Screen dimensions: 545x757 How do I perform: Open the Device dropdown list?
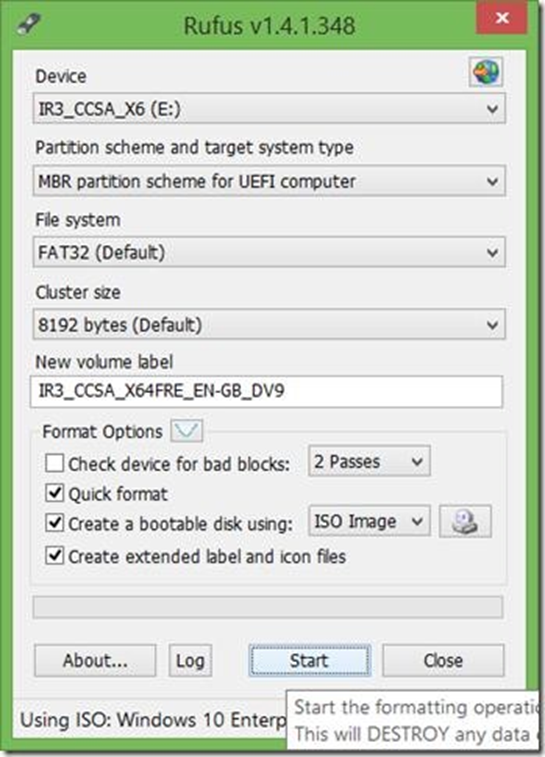click(269, 109)
